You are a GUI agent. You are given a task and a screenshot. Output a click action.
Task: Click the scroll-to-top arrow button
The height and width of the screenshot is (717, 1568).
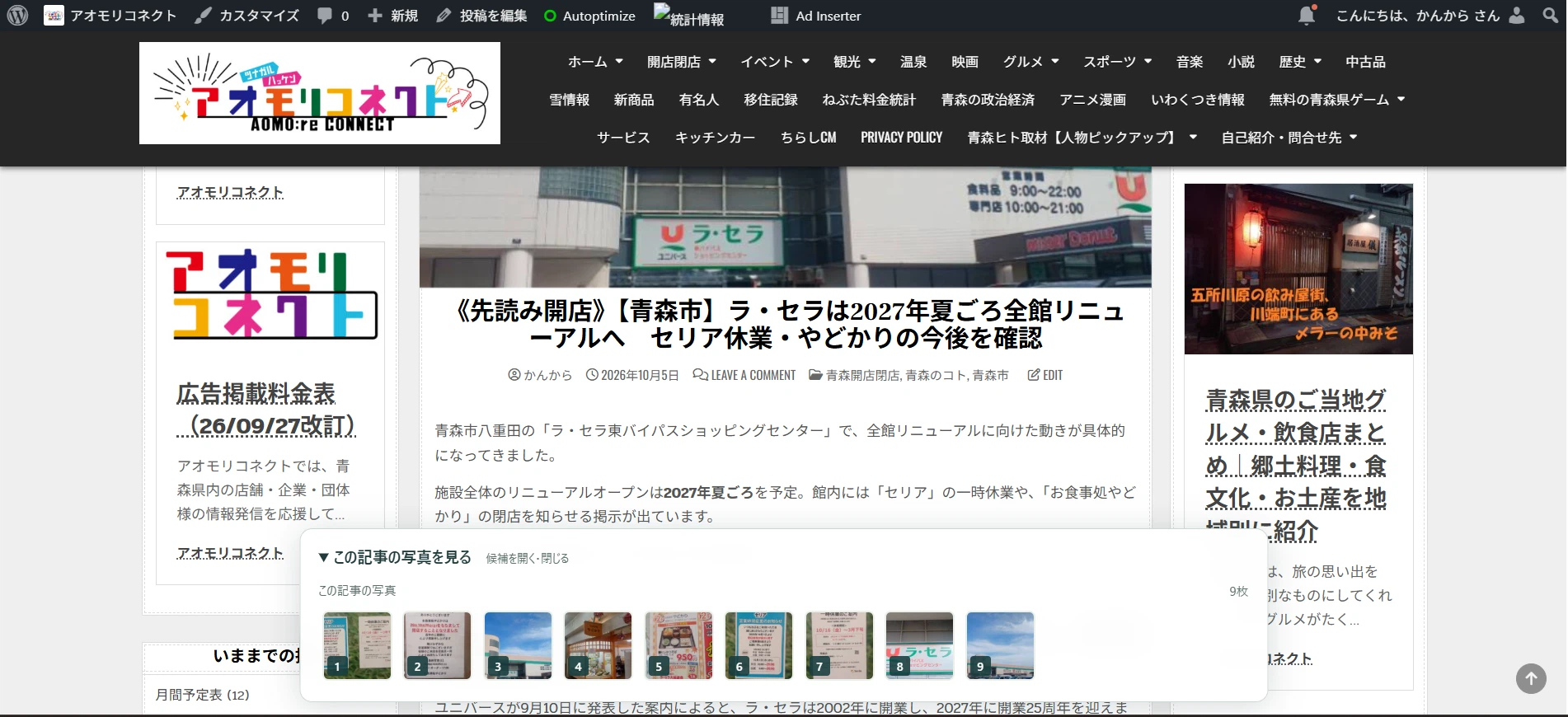[x=1531, y=678]
